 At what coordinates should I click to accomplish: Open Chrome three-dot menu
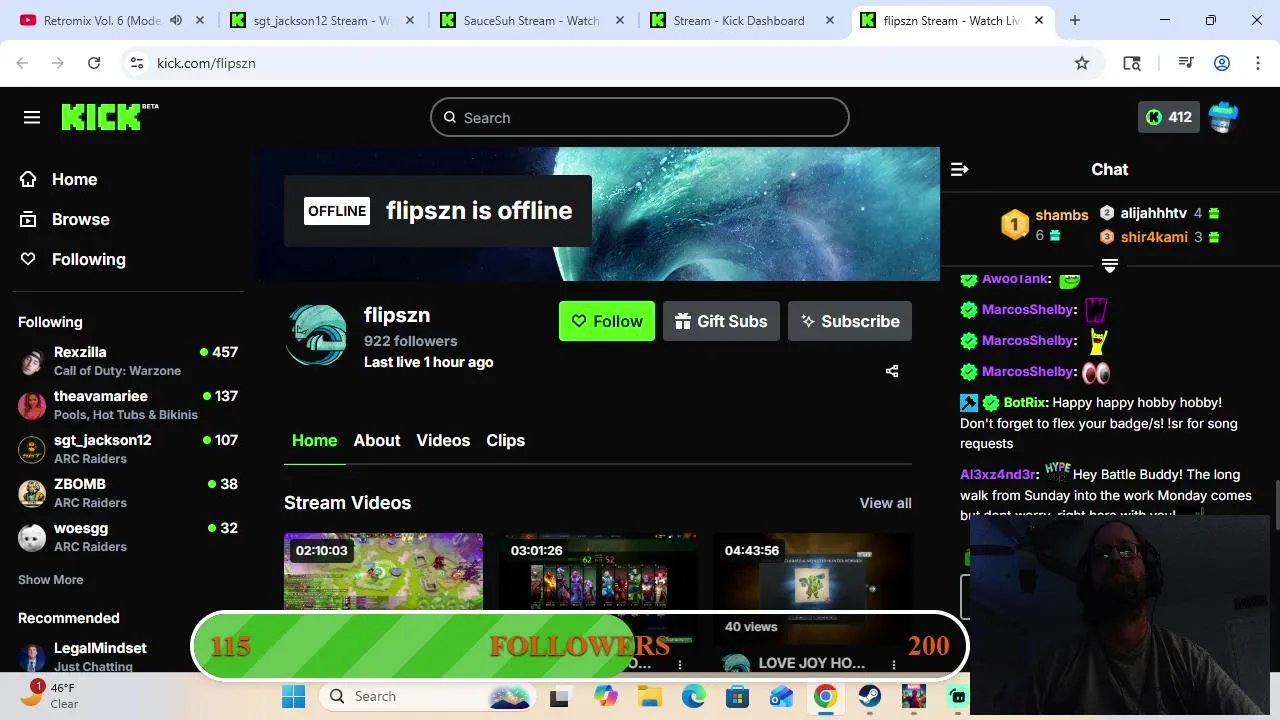tap(1257, 63)
